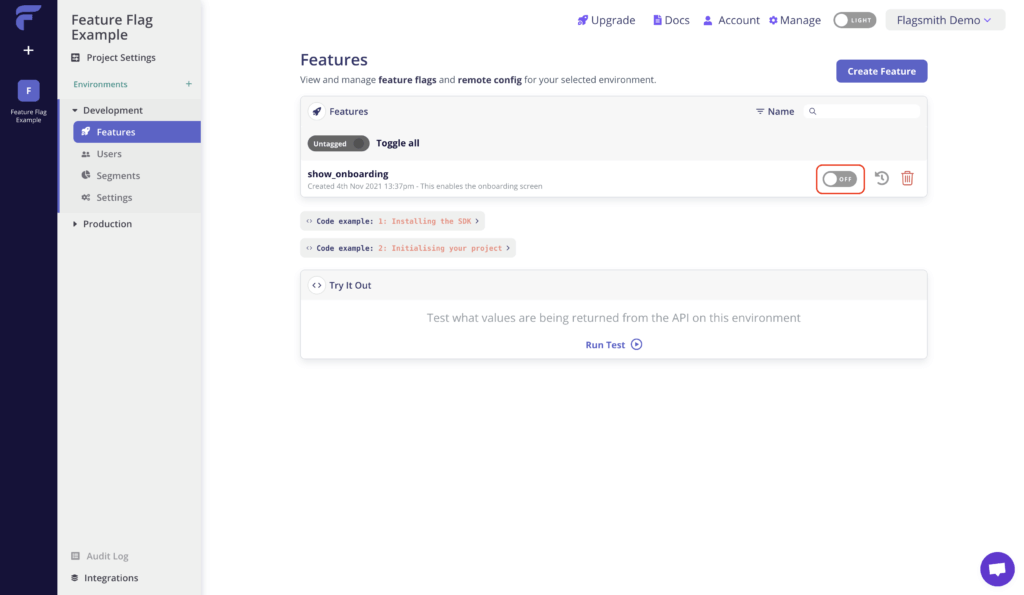Open Project Settings in the sidebar
Image resolution: width=1024 pixels, height=595 pixels.
pos(114,57)
